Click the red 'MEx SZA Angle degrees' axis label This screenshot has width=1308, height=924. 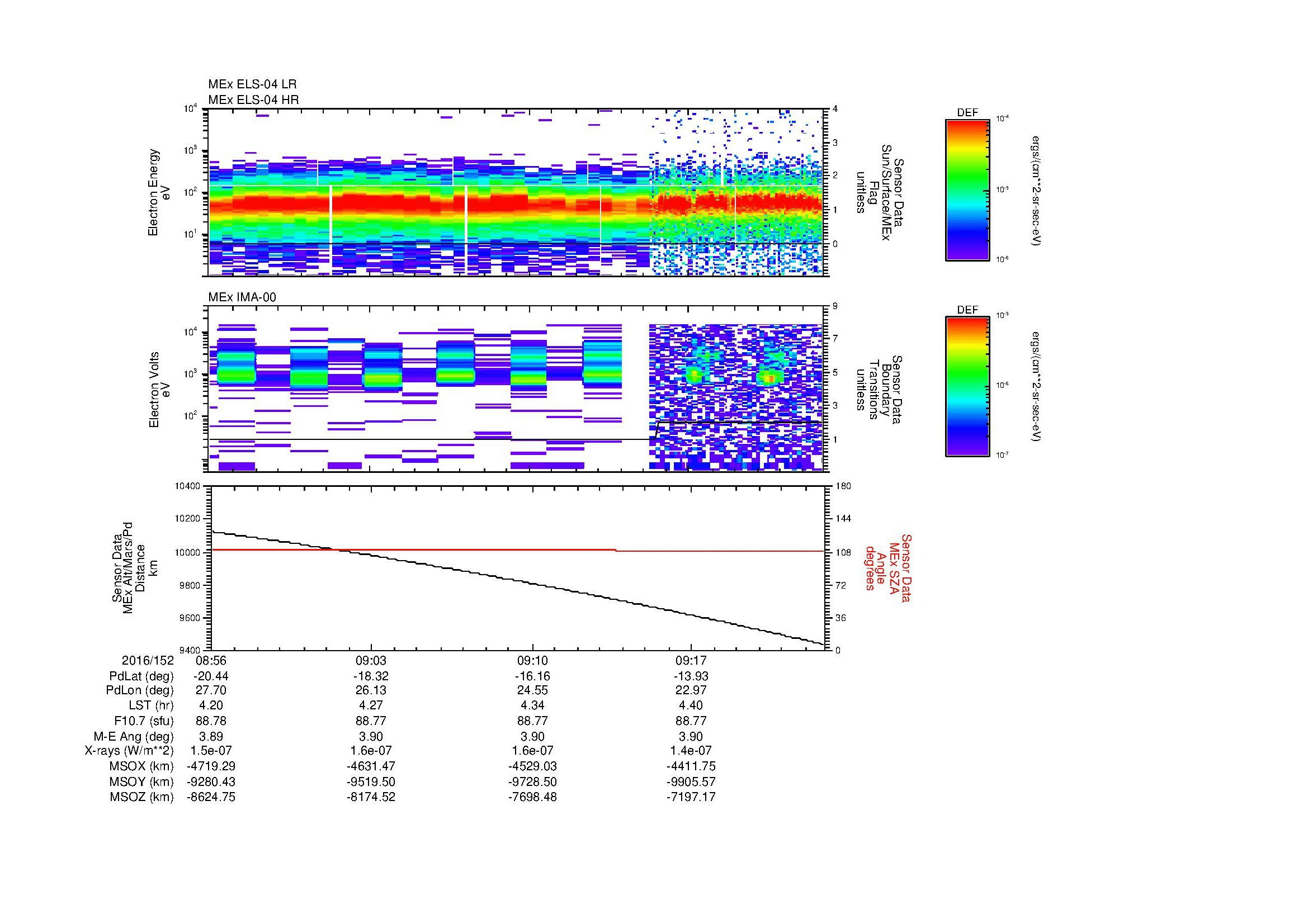(888, 567)
